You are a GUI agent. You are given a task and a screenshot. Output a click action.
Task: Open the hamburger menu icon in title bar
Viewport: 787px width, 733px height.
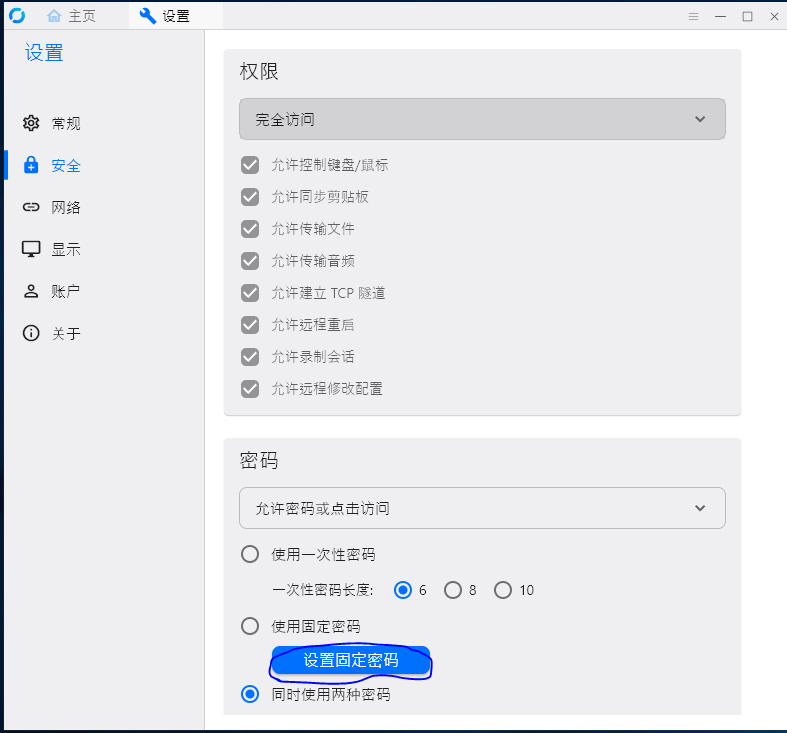[693, 16]
